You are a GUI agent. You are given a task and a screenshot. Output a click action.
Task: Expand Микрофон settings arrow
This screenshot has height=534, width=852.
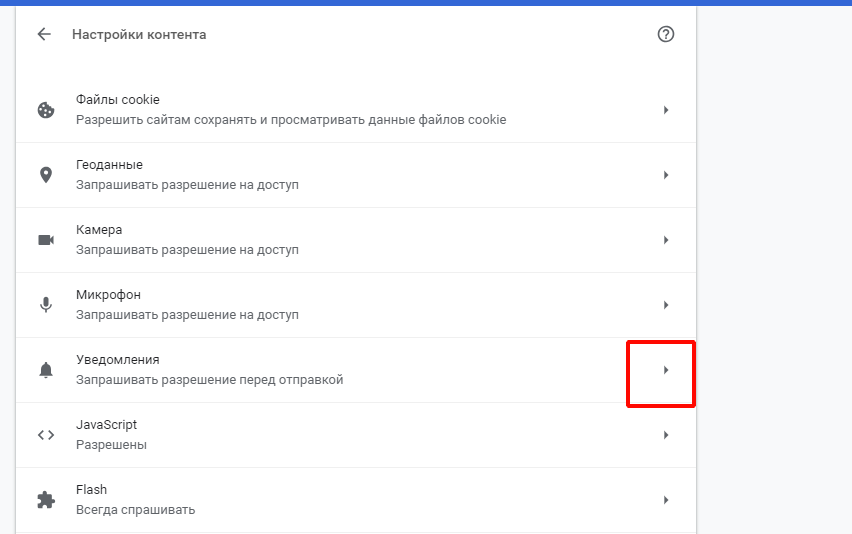[666, 305]
